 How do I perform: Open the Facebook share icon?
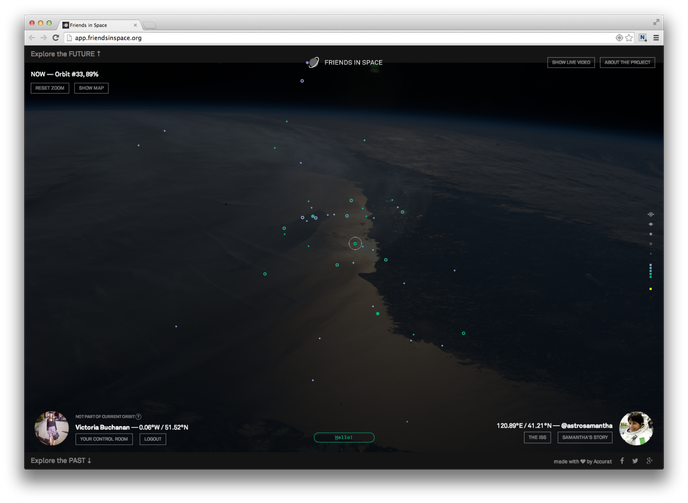point(622,461)
